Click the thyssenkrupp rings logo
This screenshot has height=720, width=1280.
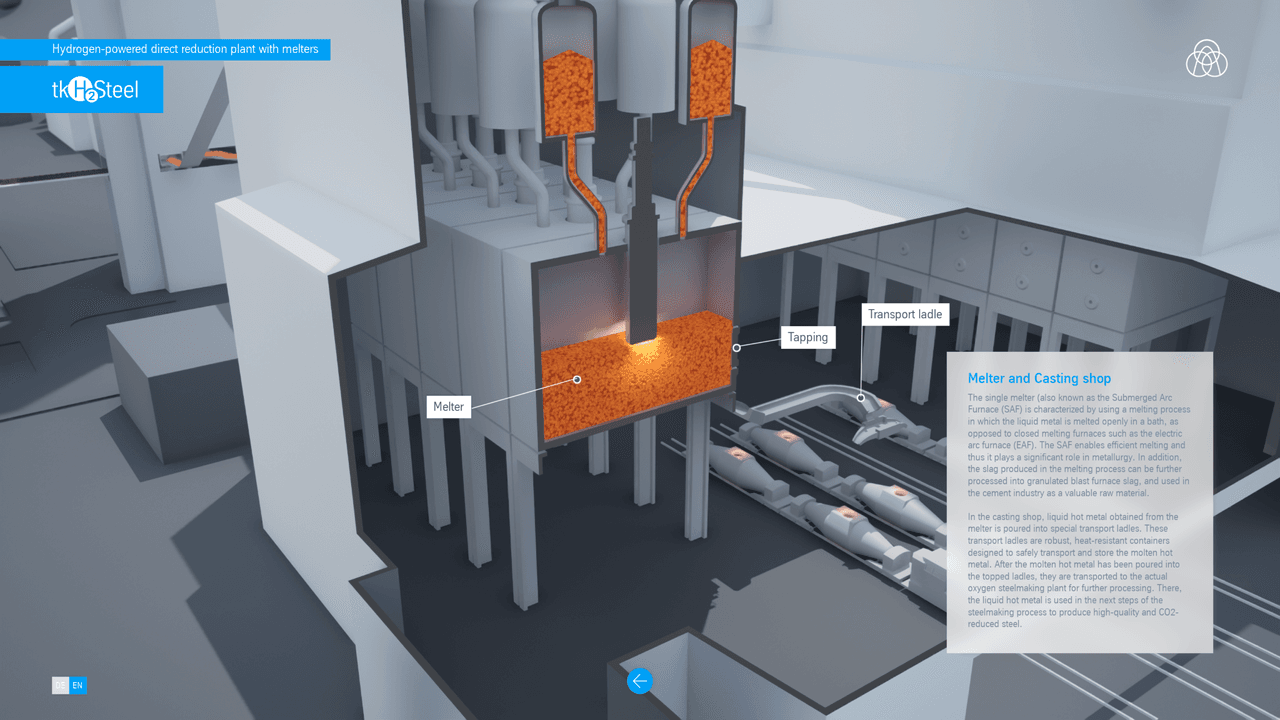click(1206, 58)
